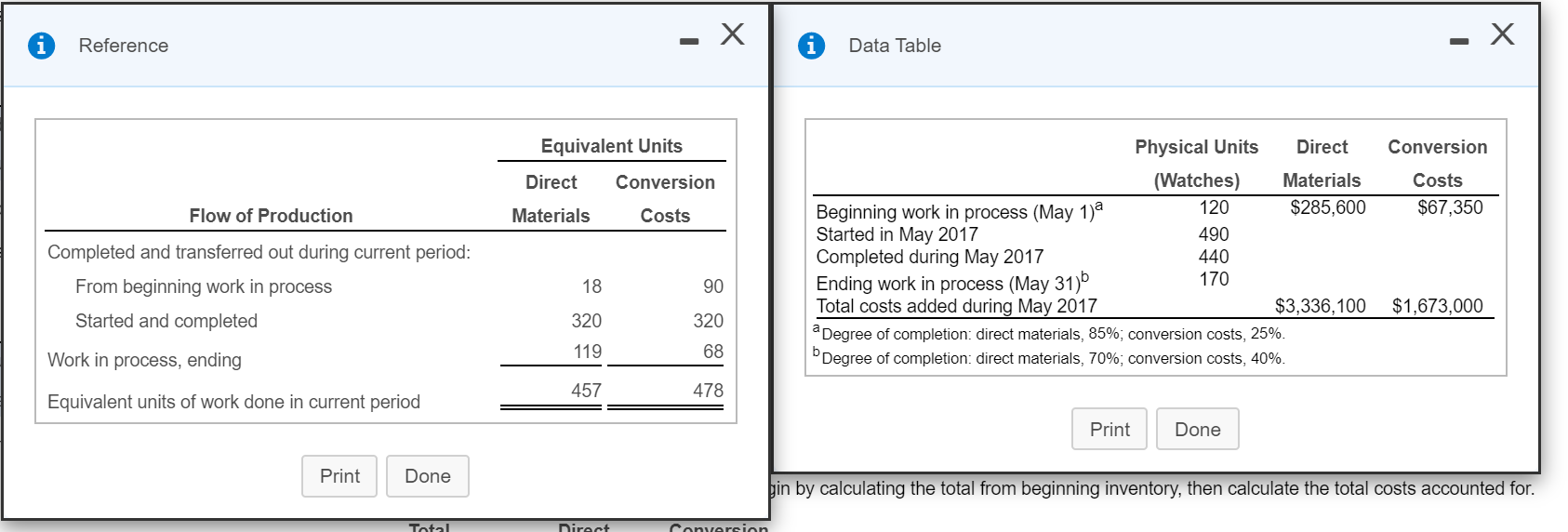
Task: Select physical units value 490
Action: [x=1214, y=234]
